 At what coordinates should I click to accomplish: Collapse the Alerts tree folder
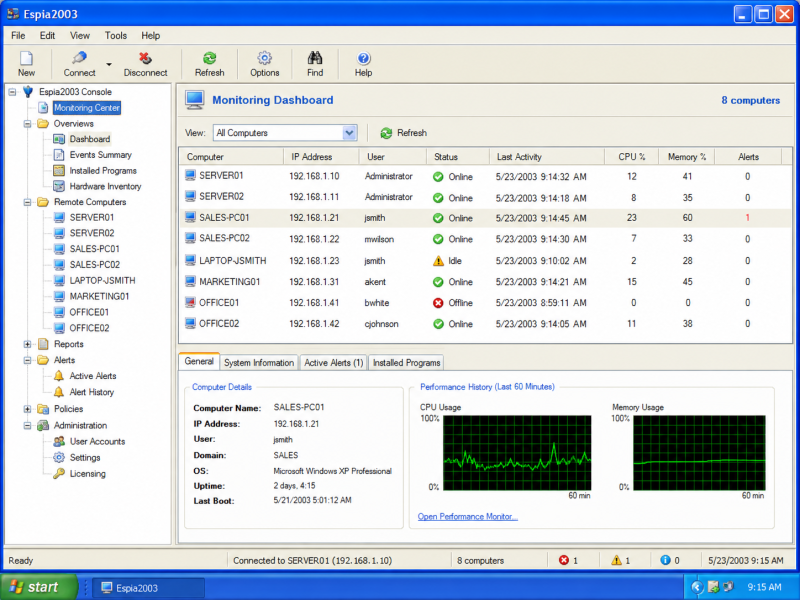coord(28,360)
